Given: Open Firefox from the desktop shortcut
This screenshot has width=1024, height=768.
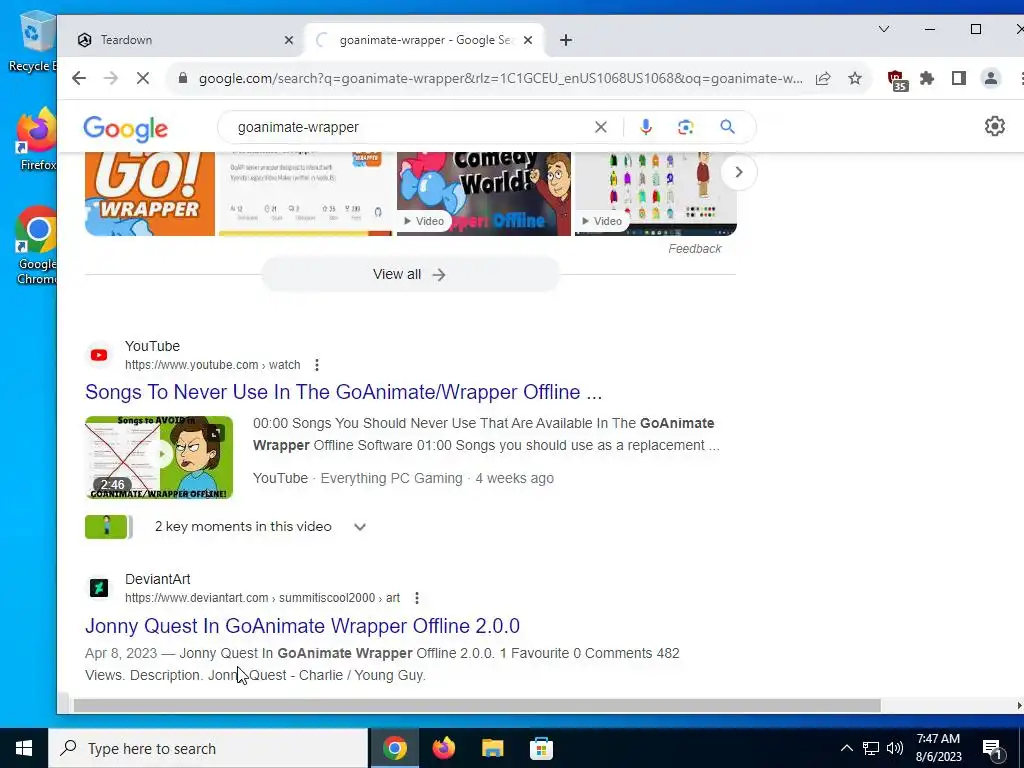Looking at the screenshot, I should pos(37,139).
